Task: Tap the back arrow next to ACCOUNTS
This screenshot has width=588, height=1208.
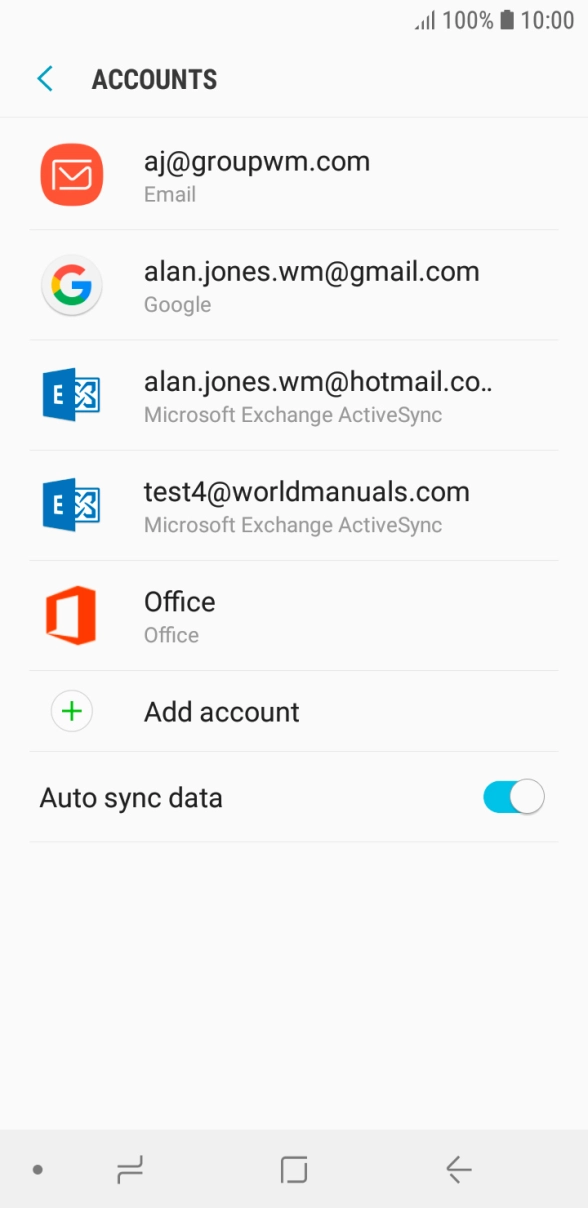Action: 45,79
